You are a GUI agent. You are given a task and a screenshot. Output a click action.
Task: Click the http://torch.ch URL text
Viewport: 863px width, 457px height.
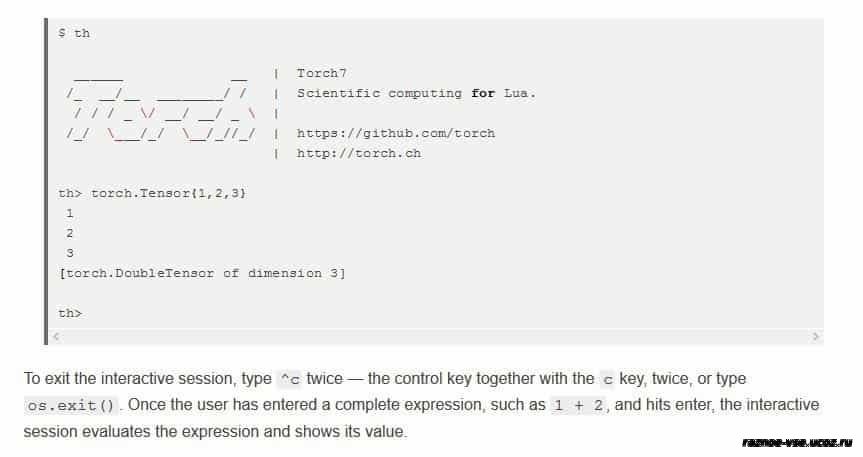click(x=359, y=153)
